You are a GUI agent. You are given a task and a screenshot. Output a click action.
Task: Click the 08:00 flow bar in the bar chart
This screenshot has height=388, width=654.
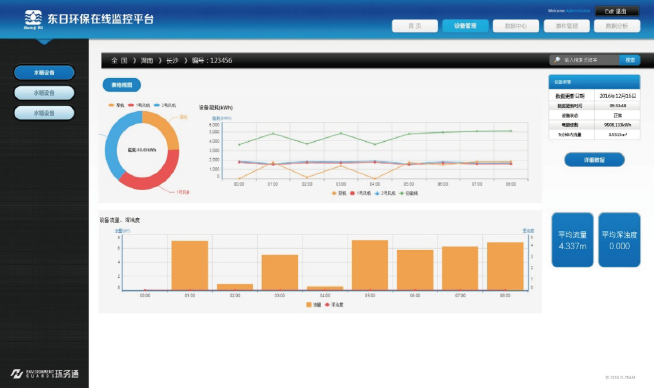click(505, 266)
